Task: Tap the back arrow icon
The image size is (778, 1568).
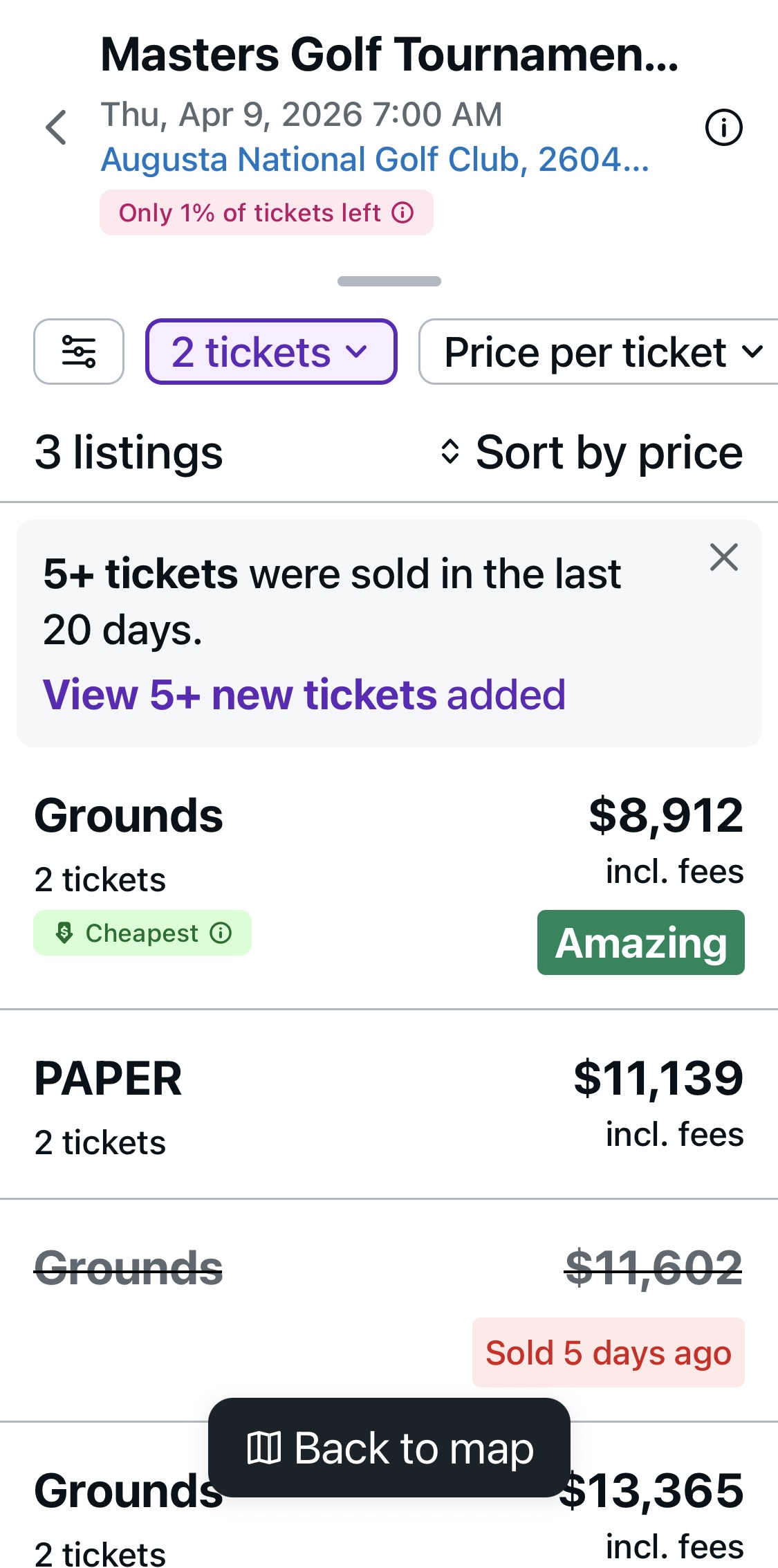Action: [56, 127]
